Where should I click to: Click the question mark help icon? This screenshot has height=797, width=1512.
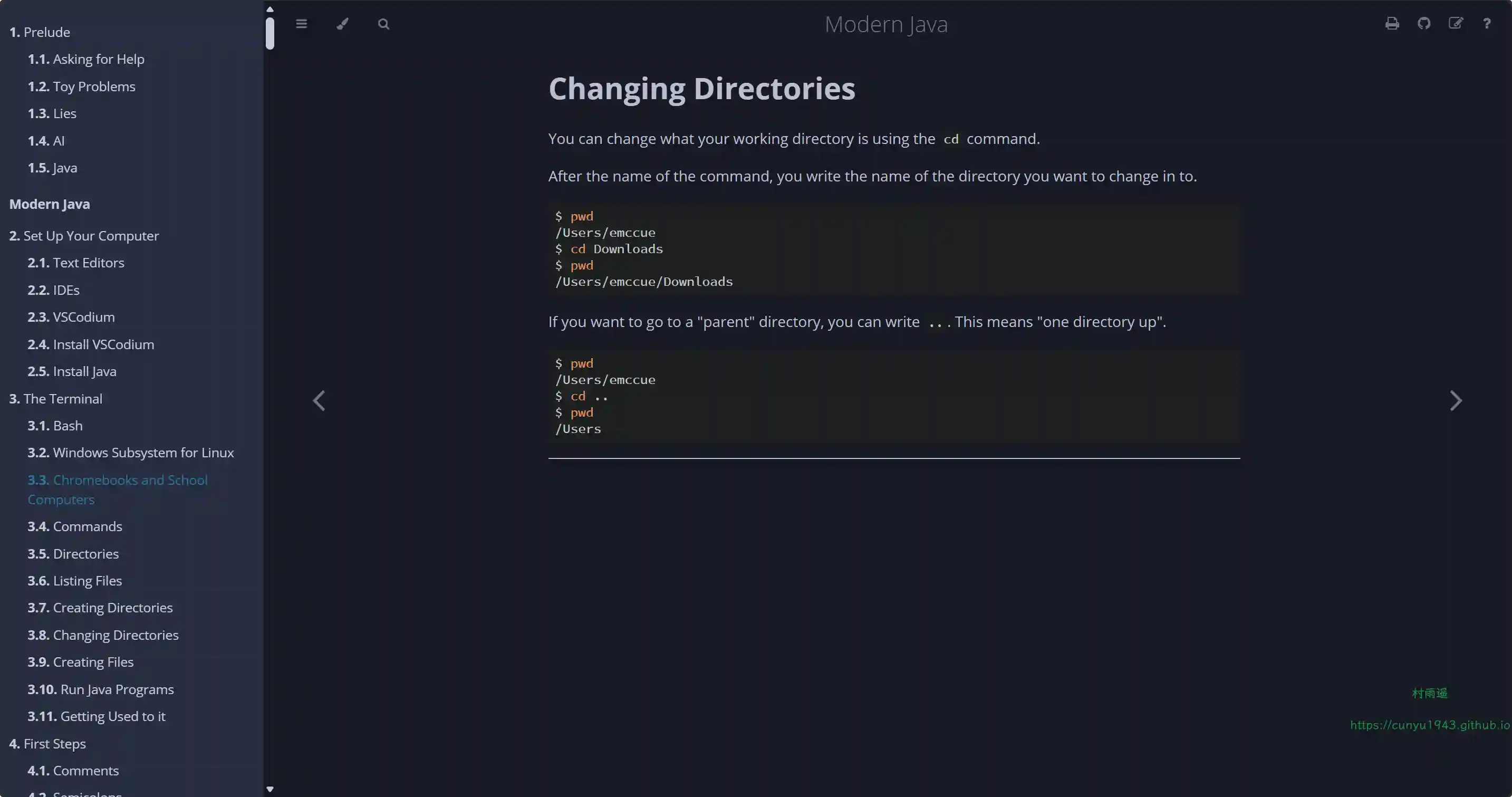pyautogui.click(x=1487, y=24)
